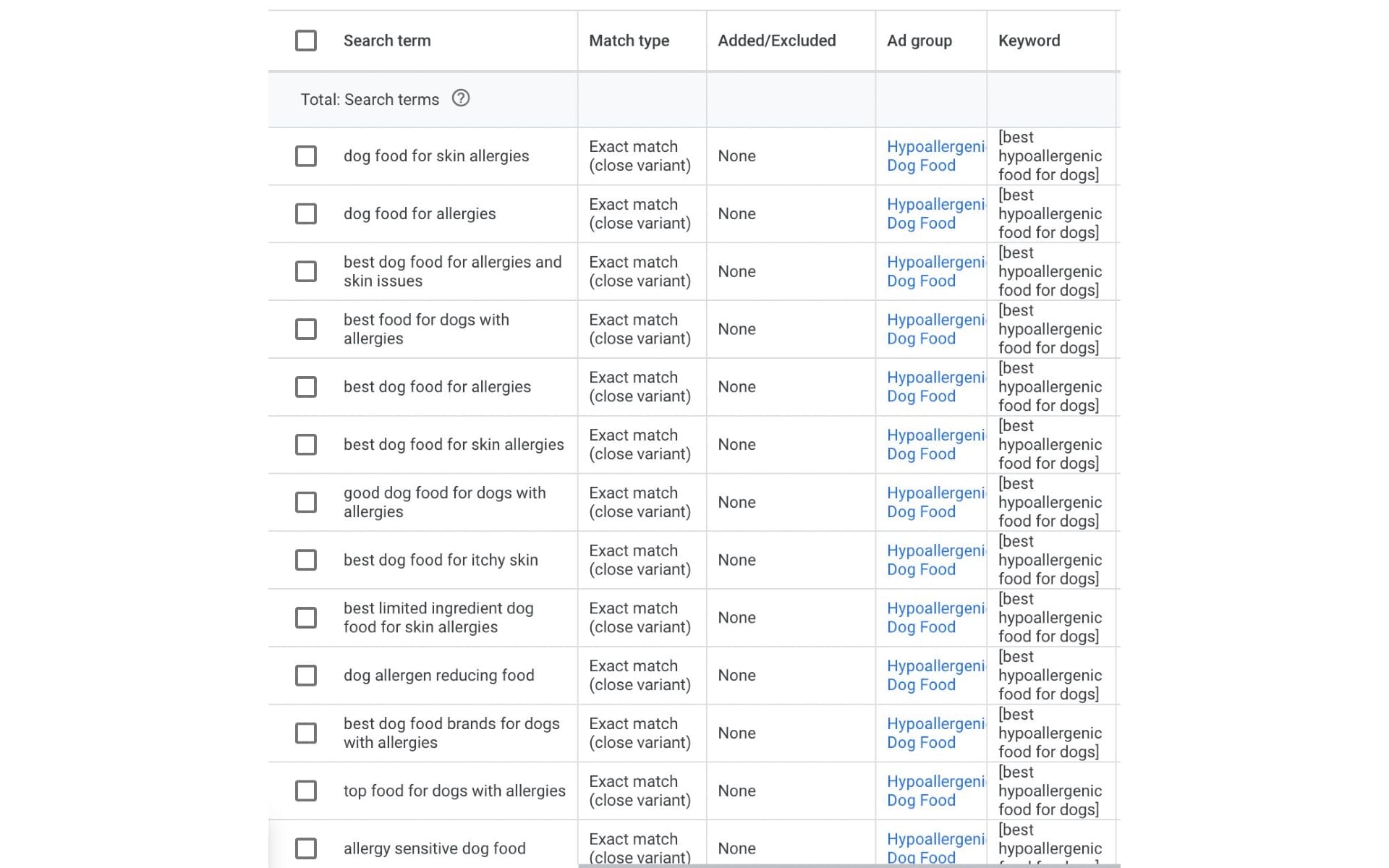Image resolution: width=1389 pixels, height=868 pixels.
Task: Toggle the select-all checkbox in the header row
Action: point(306,41)
